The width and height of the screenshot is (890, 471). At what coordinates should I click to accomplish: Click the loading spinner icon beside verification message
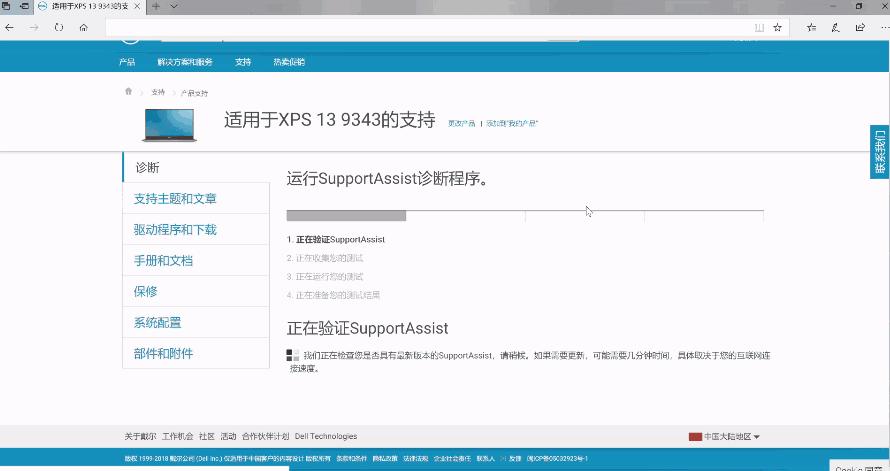click(292, 355)
